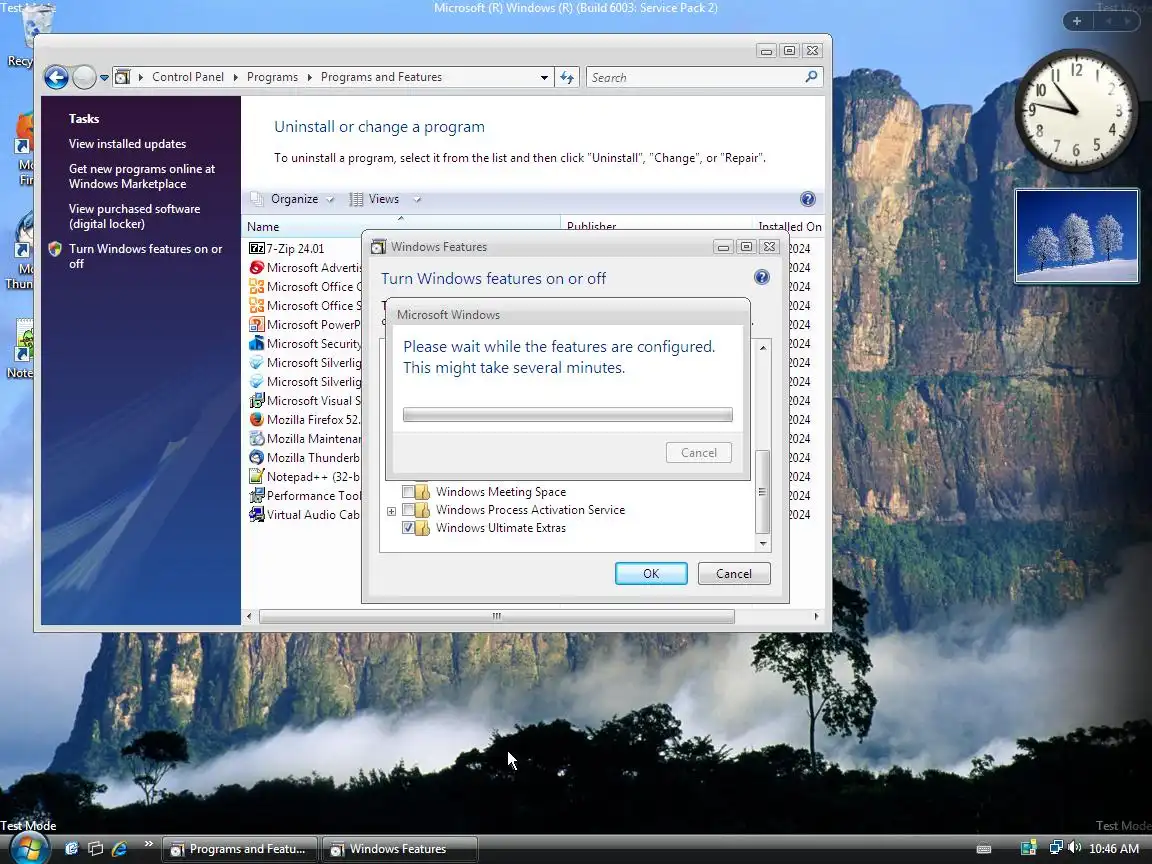Open Internet Explorer from quick launch
Viewport: 1152px width, 864px height.
coord(119,849)
